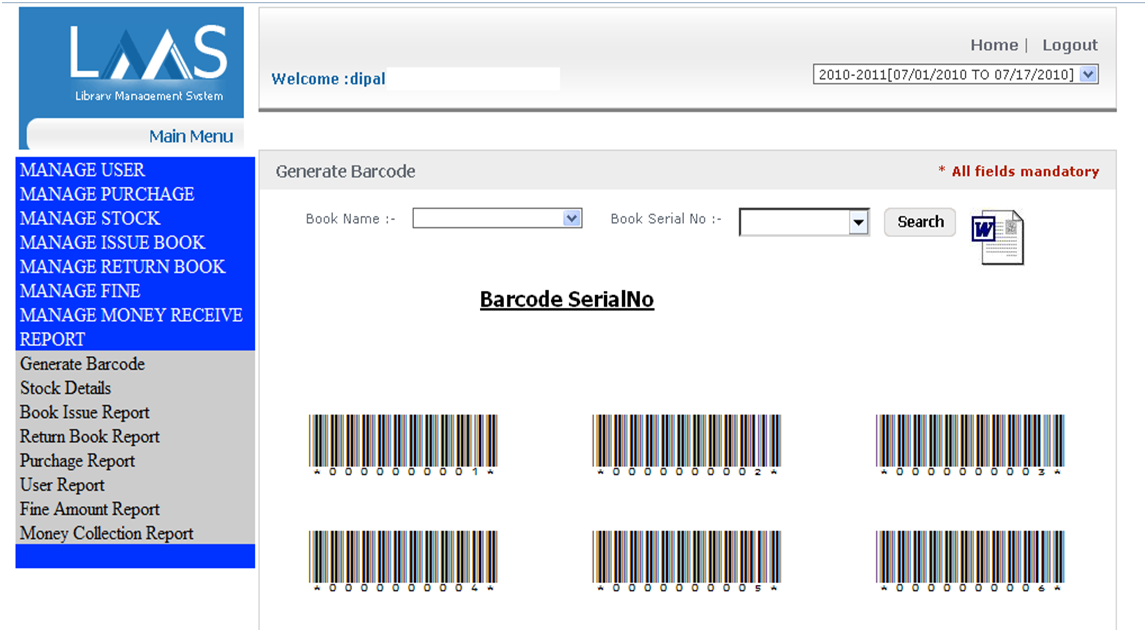Expand the session year 2010-2011 dropdown

pos(955,75)
